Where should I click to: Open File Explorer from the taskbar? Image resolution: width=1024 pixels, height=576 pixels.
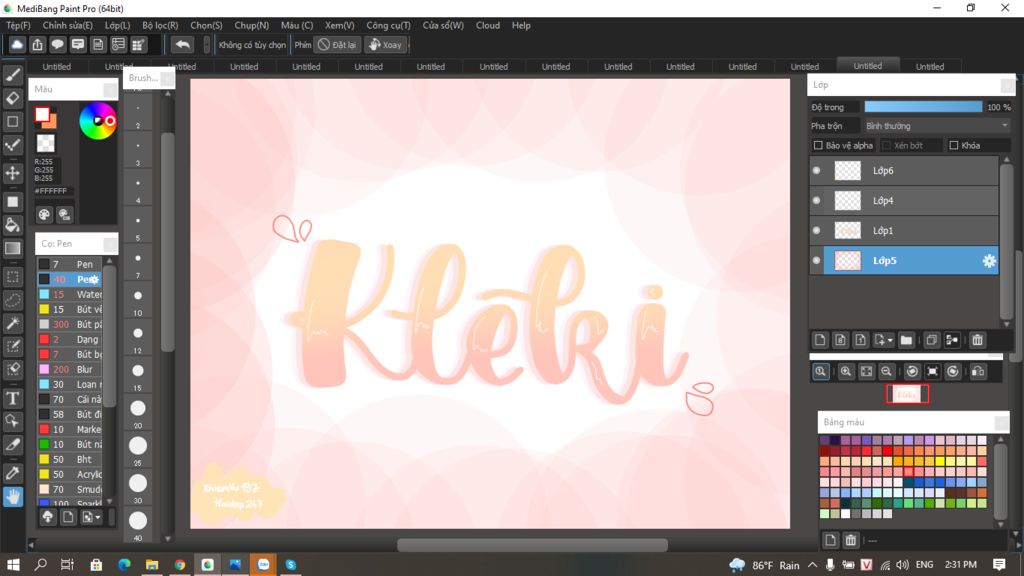[152, 565]
